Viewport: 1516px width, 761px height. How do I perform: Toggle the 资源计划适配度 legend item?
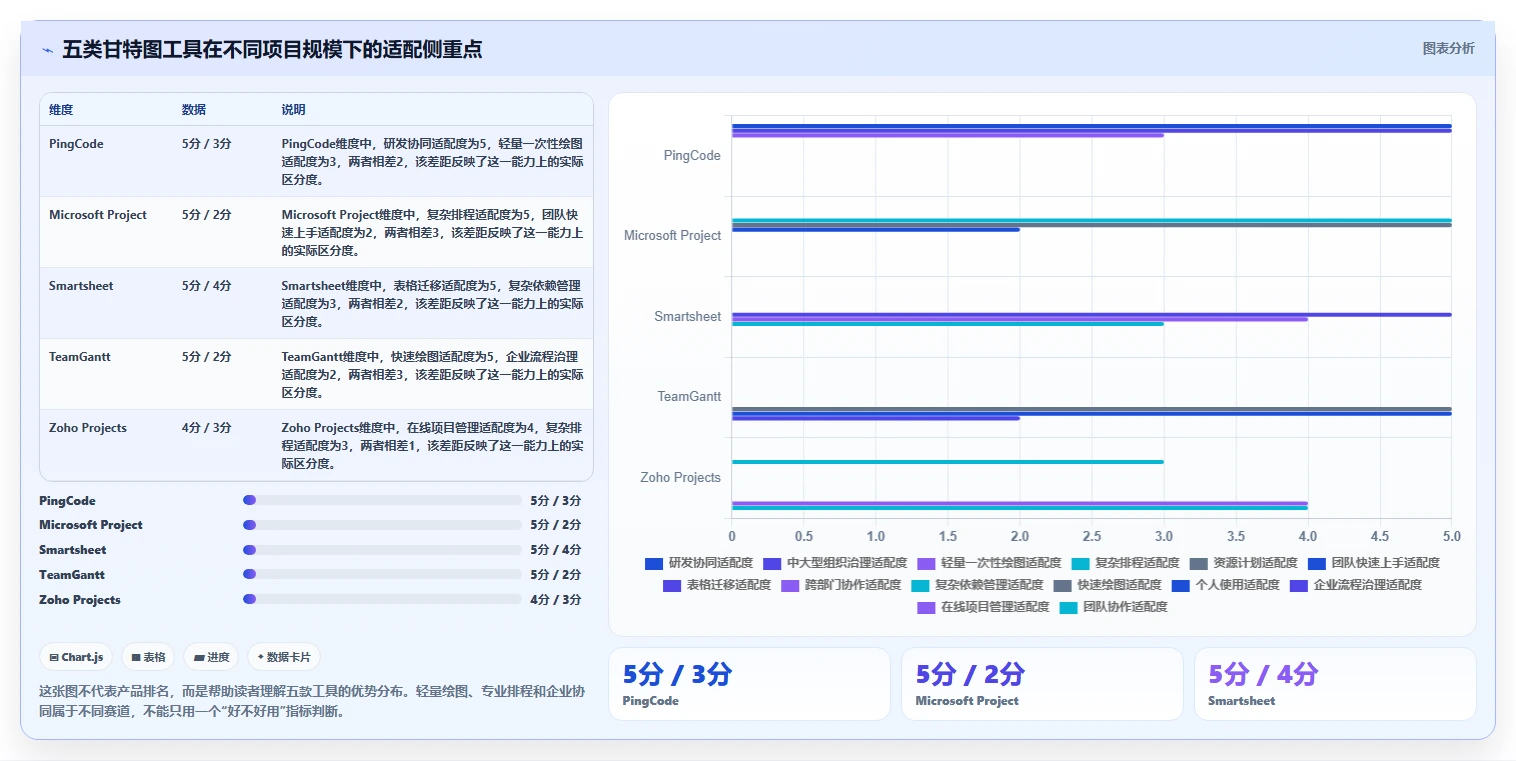coord(1243,563)
